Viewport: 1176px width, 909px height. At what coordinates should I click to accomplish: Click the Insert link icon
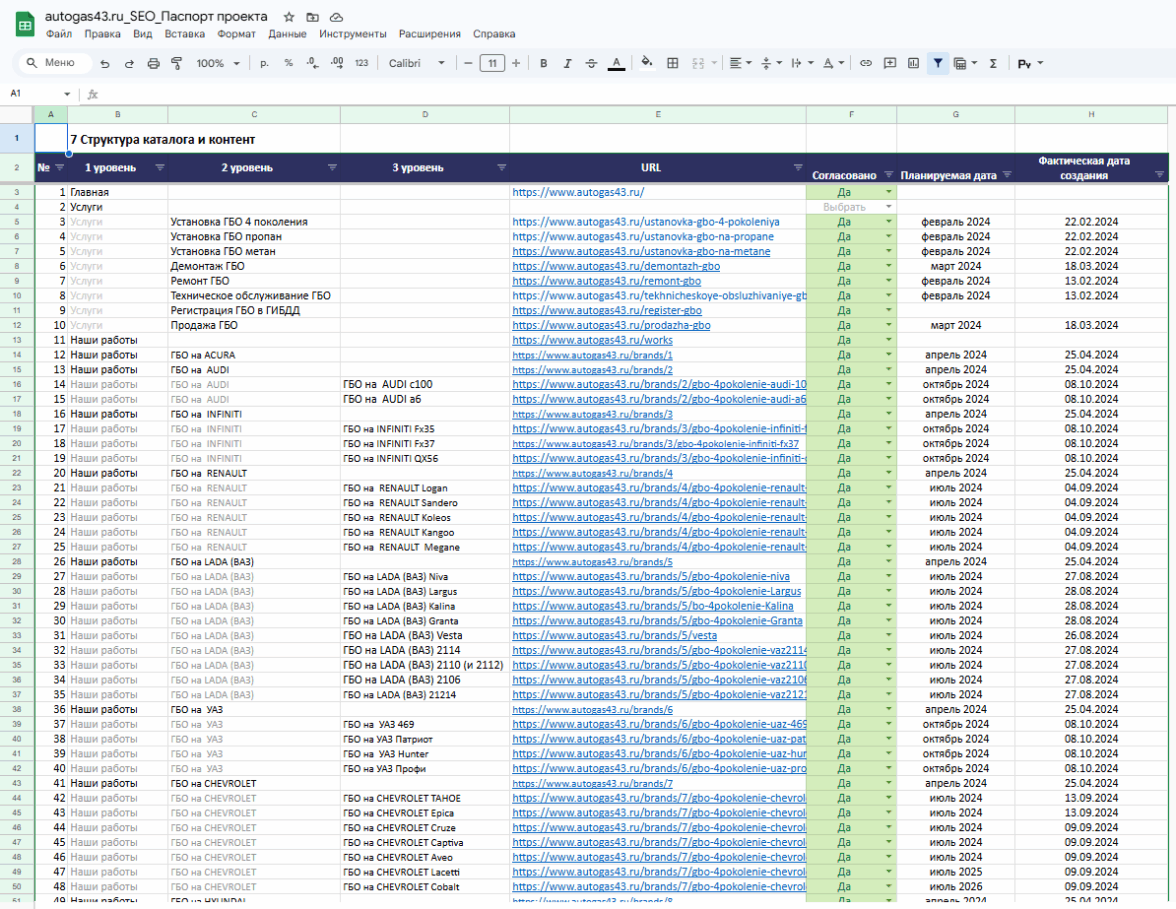pos(866,63)
